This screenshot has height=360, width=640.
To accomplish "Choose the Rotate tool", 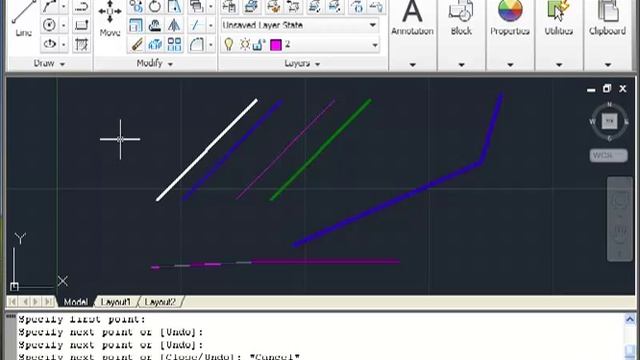I will coord(155,6).
